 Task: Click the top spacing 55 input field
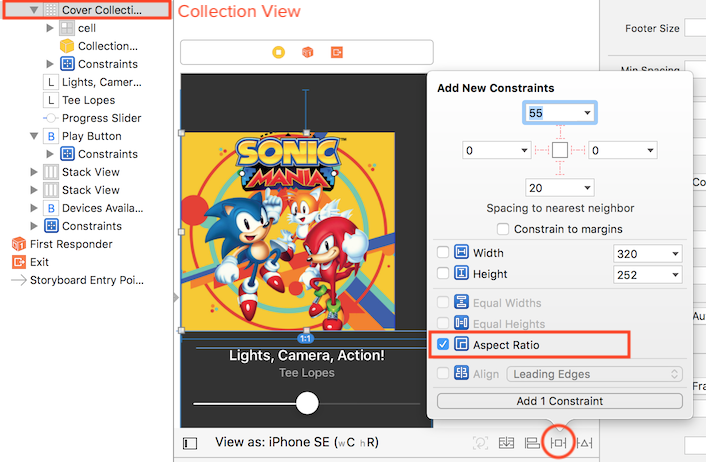tap(560, 113)
